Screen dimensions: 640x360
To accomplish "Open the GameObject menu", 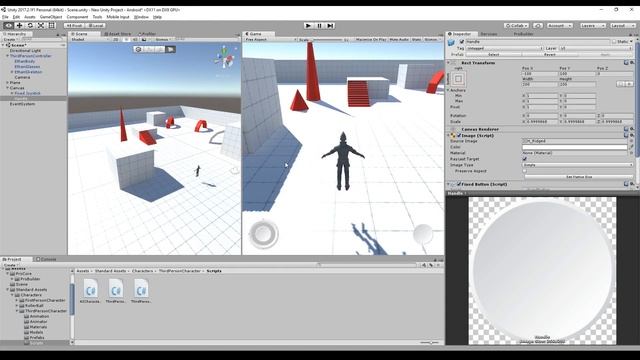I will (51, 17).
